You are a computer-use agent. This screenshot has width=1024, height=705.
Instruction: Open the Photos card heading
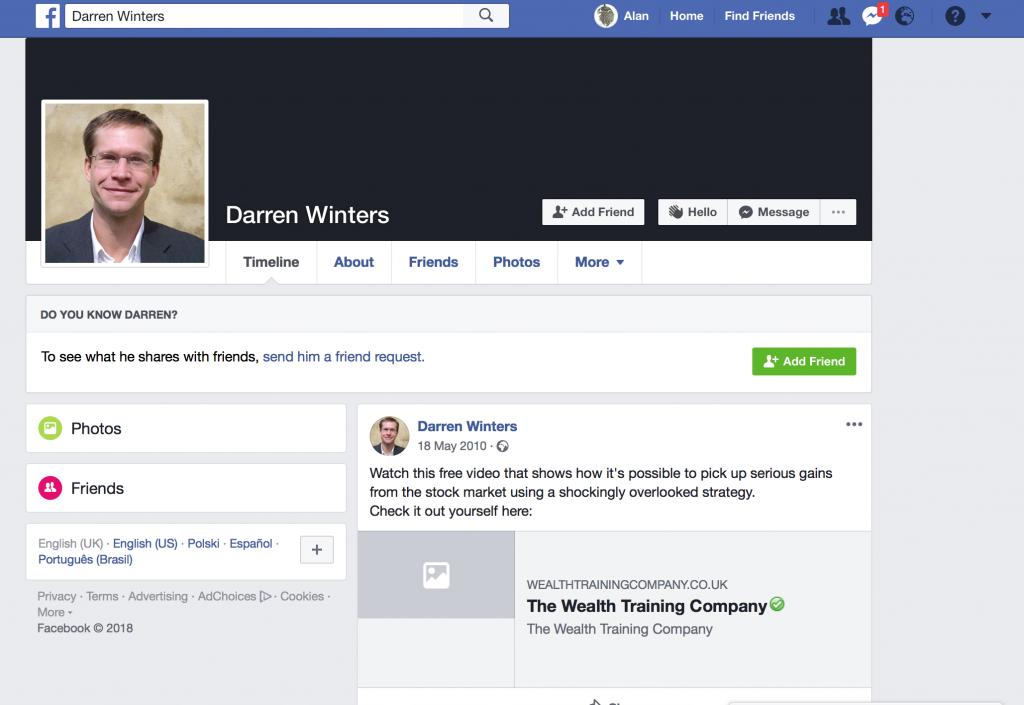pos(96,429)
